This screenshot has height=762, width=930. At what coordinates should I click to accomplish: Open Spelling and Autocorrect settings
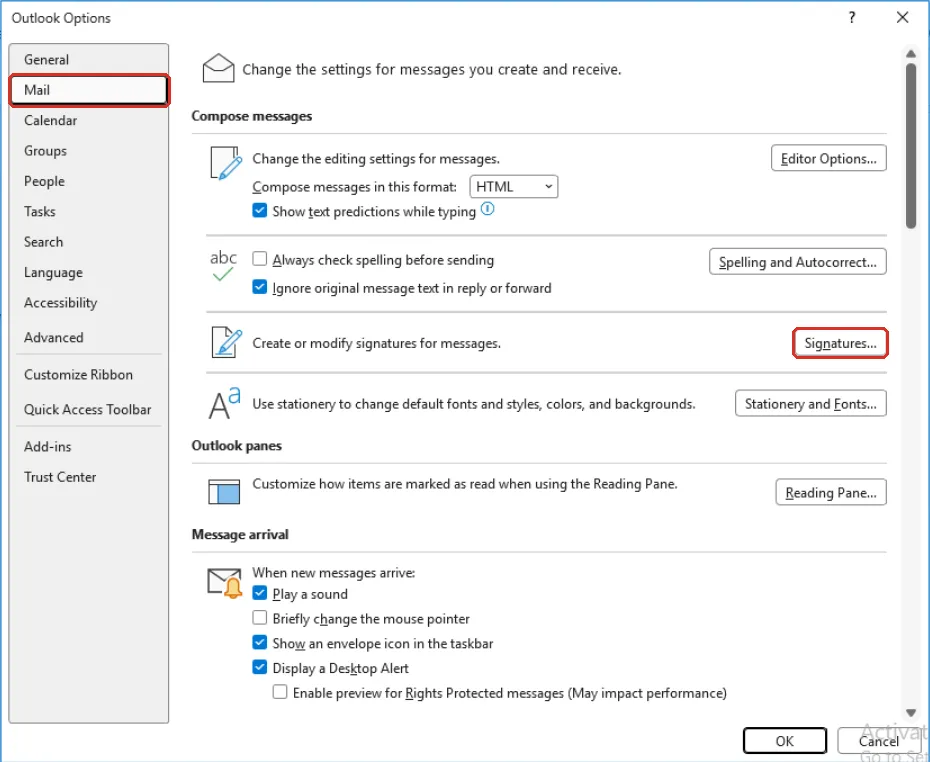[x=798, y=262]
